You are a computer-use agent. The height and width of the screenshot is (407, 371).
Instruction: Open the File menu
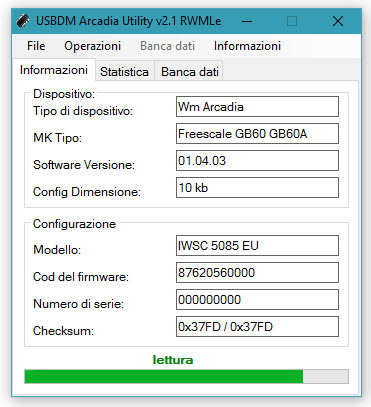point(36,46)
